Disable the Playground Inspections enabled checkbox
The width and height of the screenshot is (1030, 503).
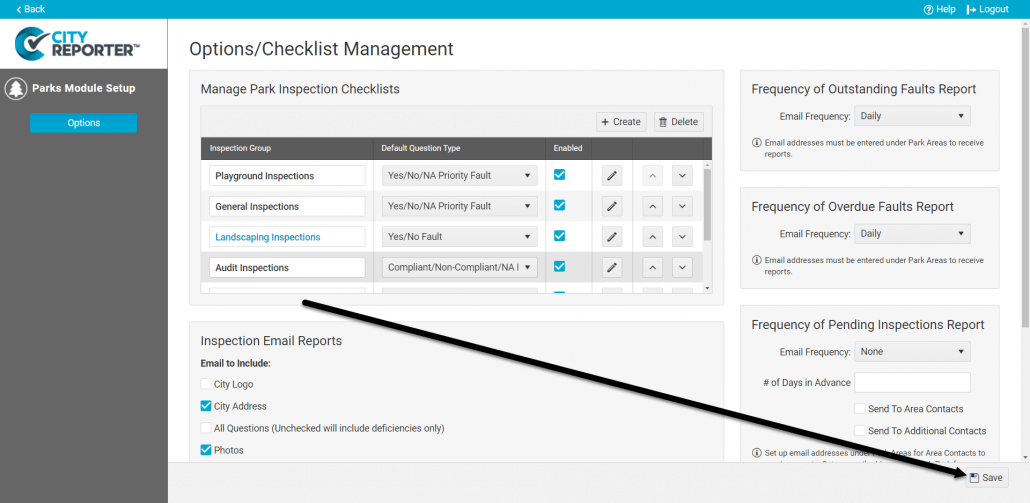point(560,175)
